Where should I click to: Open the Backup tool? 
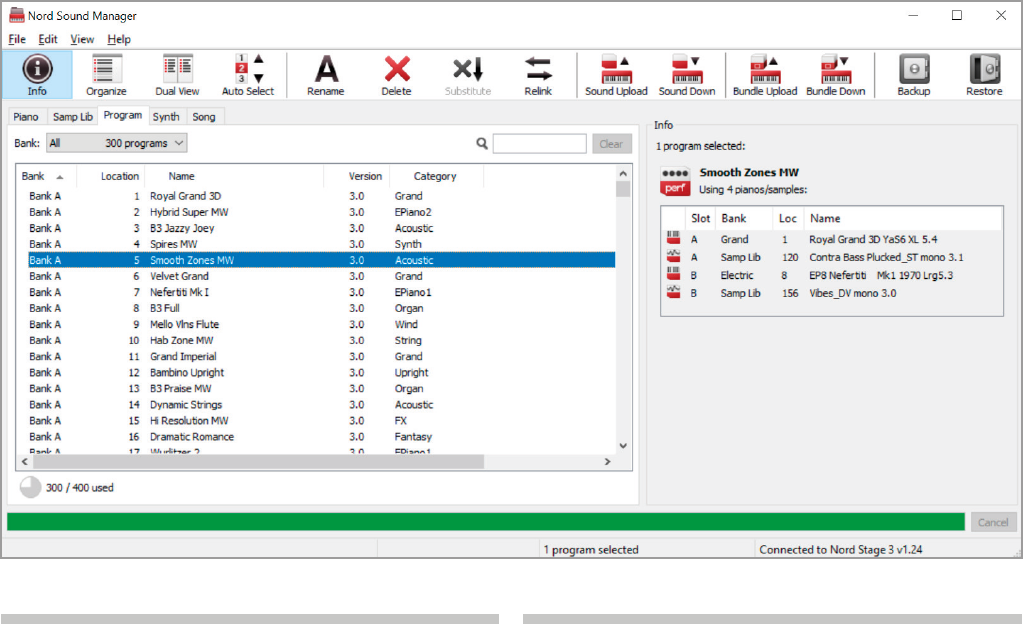point(913,75)
